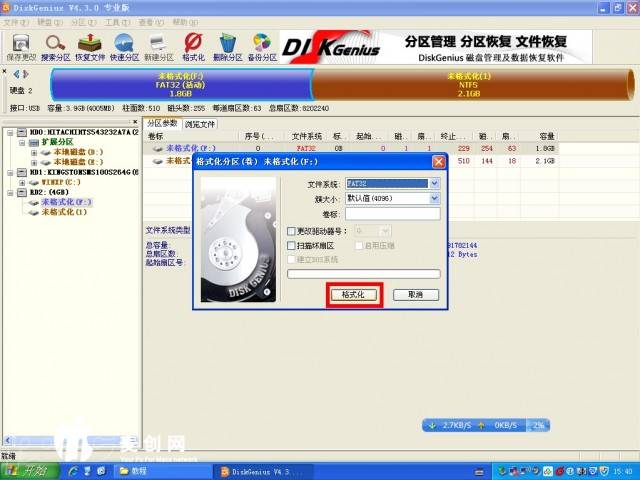This screenshot has width=640, height=480.
Task: Click the 新建分区 (New Partition) icon
Action: 159,45
